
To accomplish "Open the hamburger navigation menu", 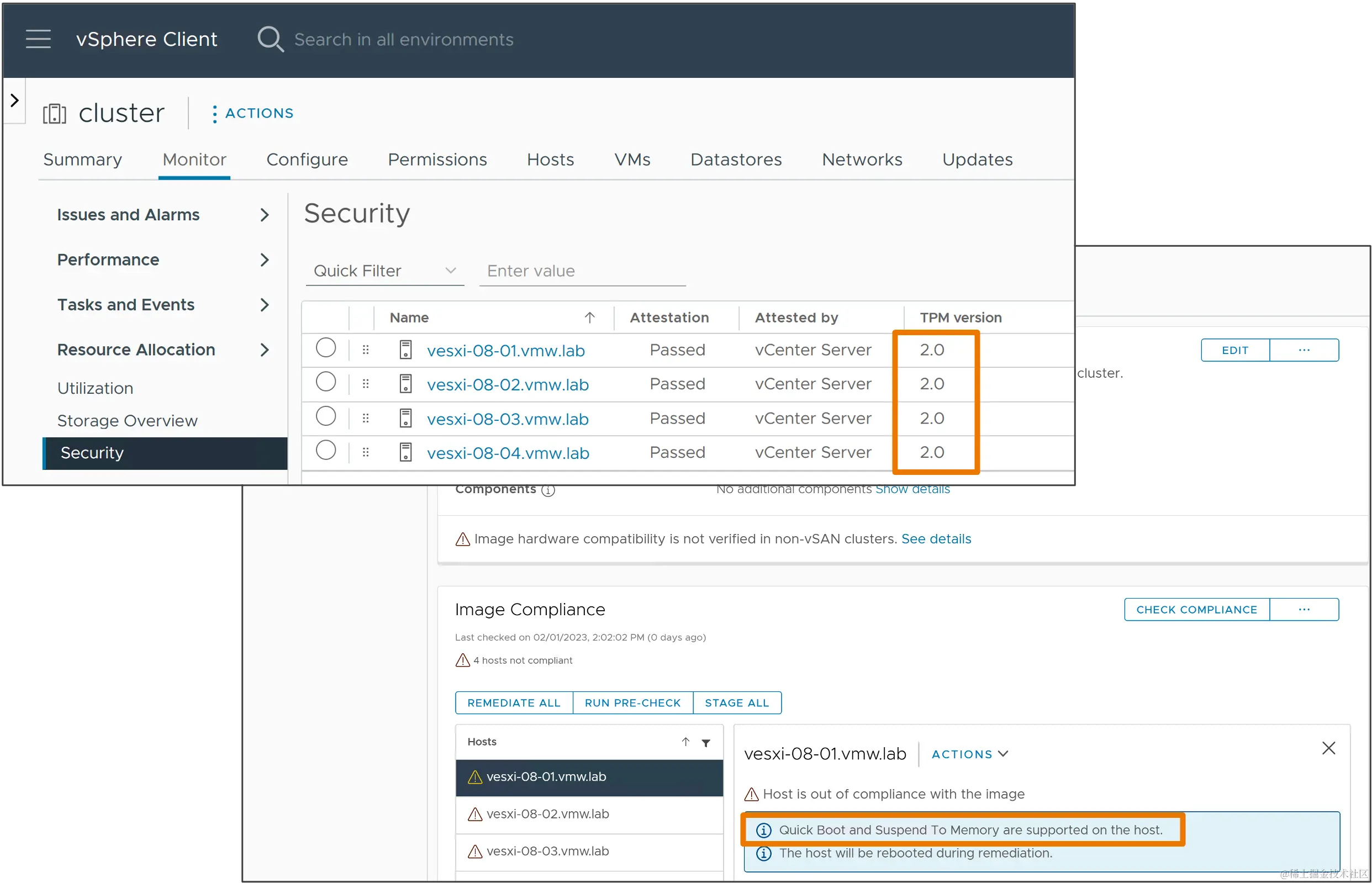I will [x=39, y=39].
